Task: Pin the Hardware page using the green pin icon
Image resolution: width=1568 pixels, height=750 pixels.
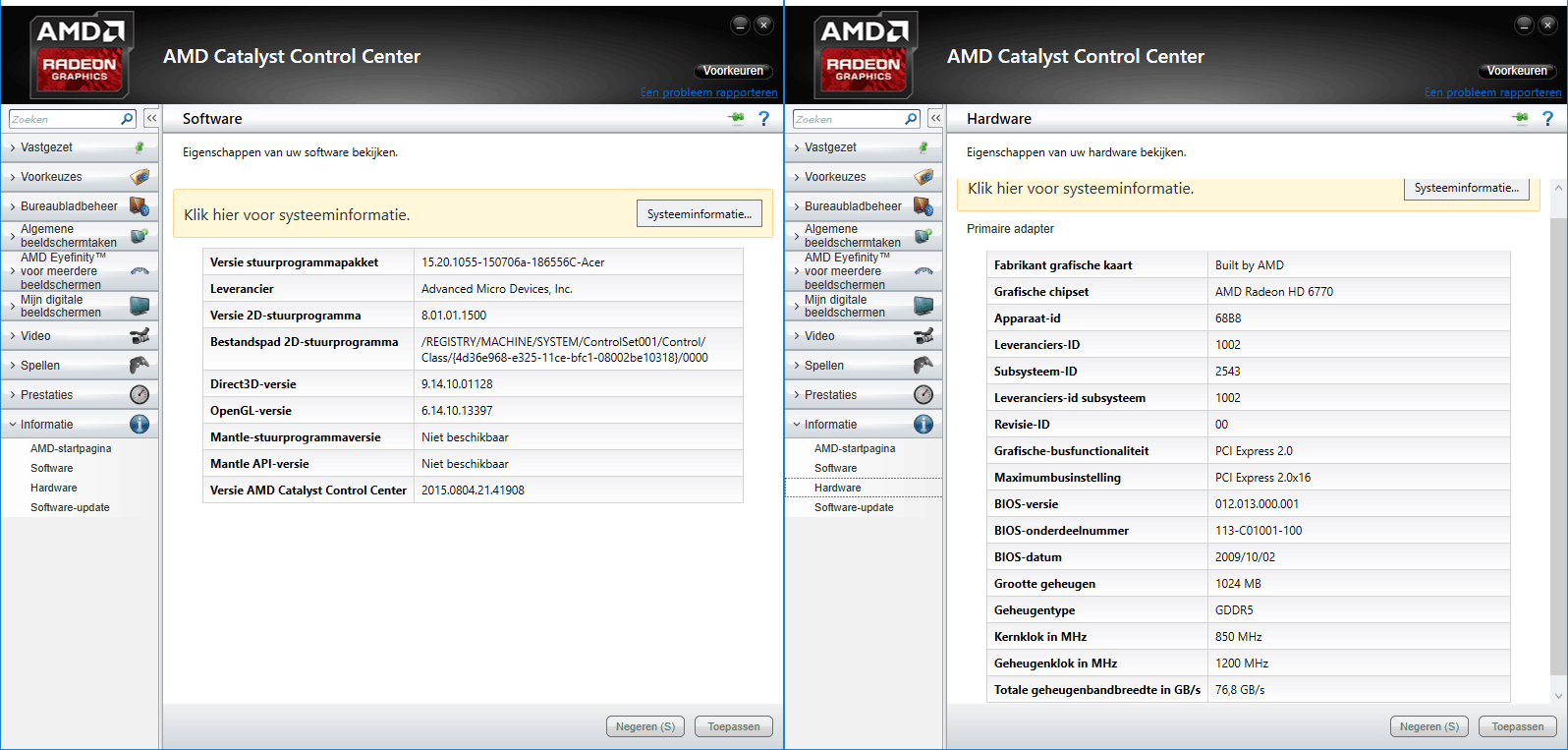Action: click(1520, 118)
